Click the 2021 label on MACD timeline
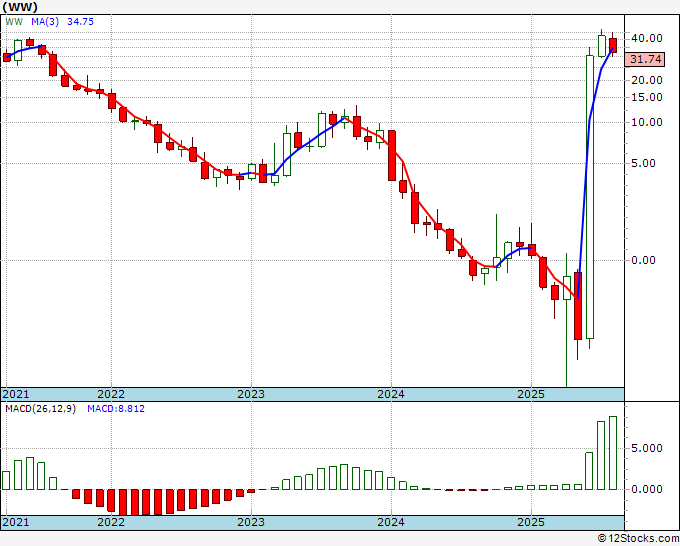680x546 pixels. (x=16, y=522)
